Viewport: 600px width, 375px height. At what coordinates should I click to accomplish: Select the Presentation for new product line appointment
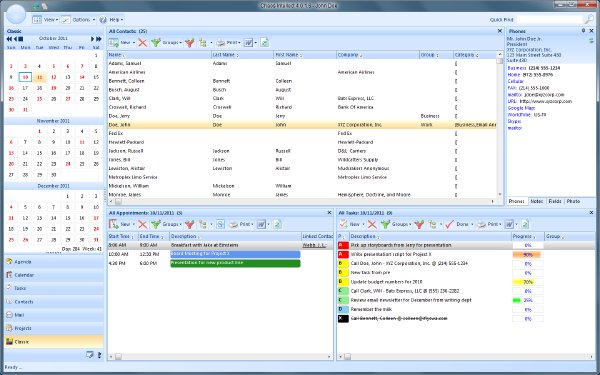coord(235,263)
